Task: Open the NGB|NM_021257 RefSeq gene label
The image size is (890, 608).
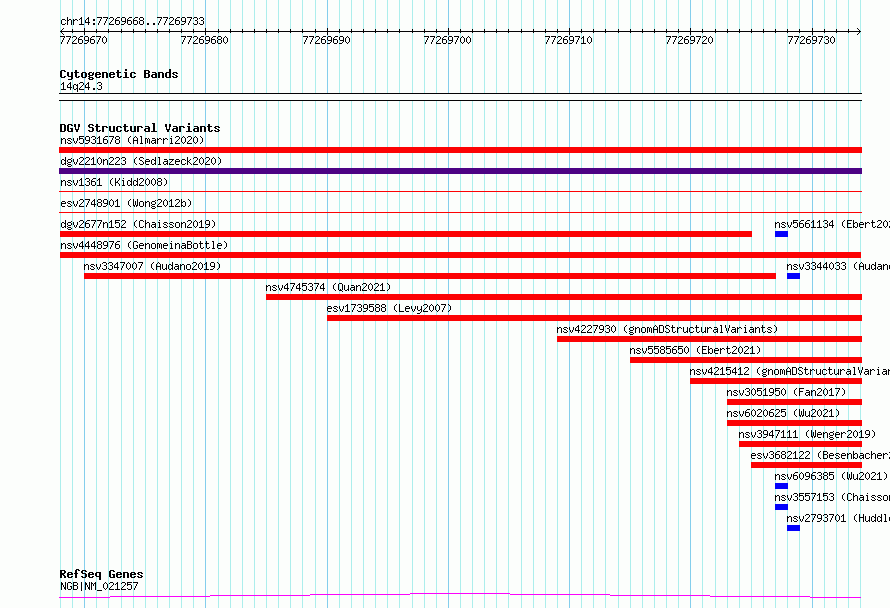Action: tap(99, 586)
